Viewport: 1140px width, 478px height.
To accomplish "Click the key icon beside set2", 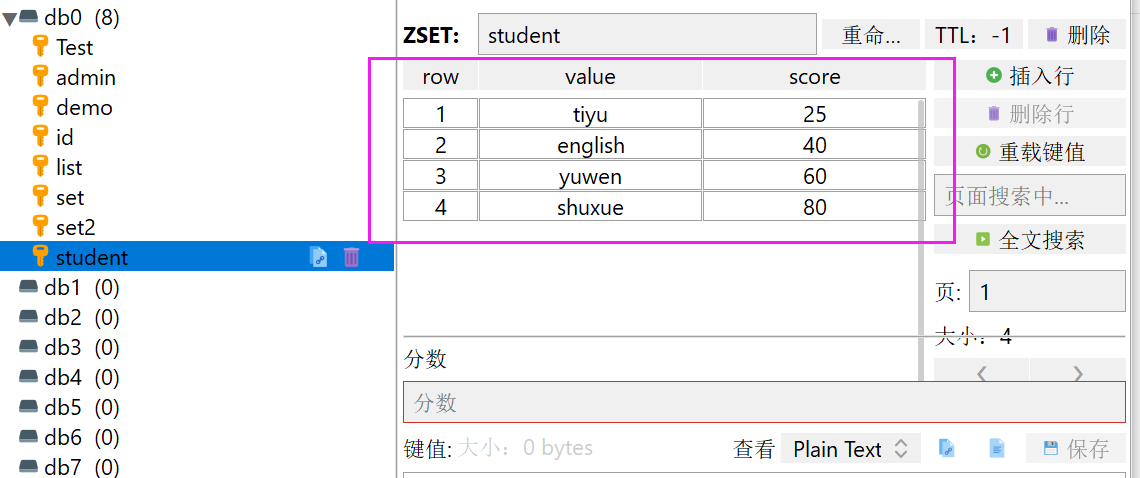I will point(41,227).
